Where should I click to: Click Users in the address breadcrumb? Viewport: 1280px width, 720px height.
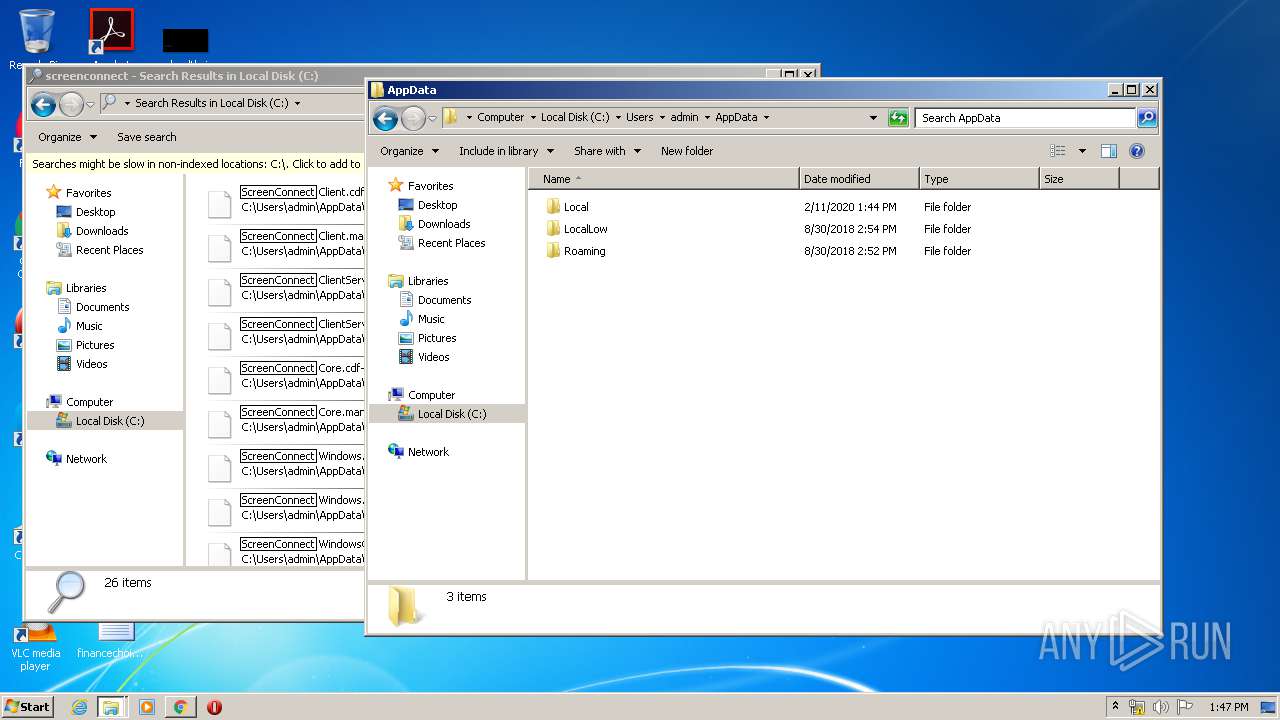[639, 117]
